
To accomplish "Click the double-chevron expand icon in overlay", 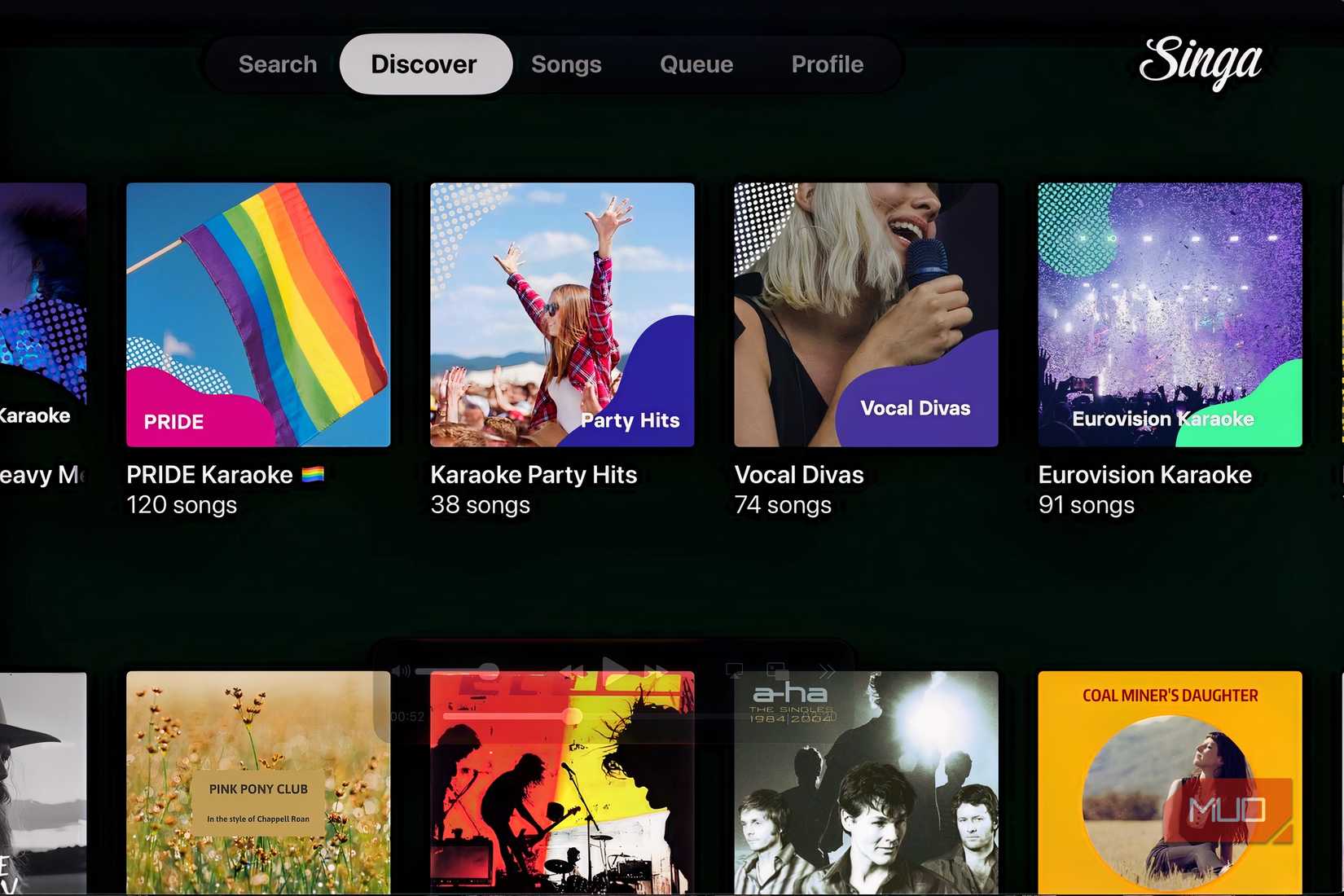I will pos(827,671).
